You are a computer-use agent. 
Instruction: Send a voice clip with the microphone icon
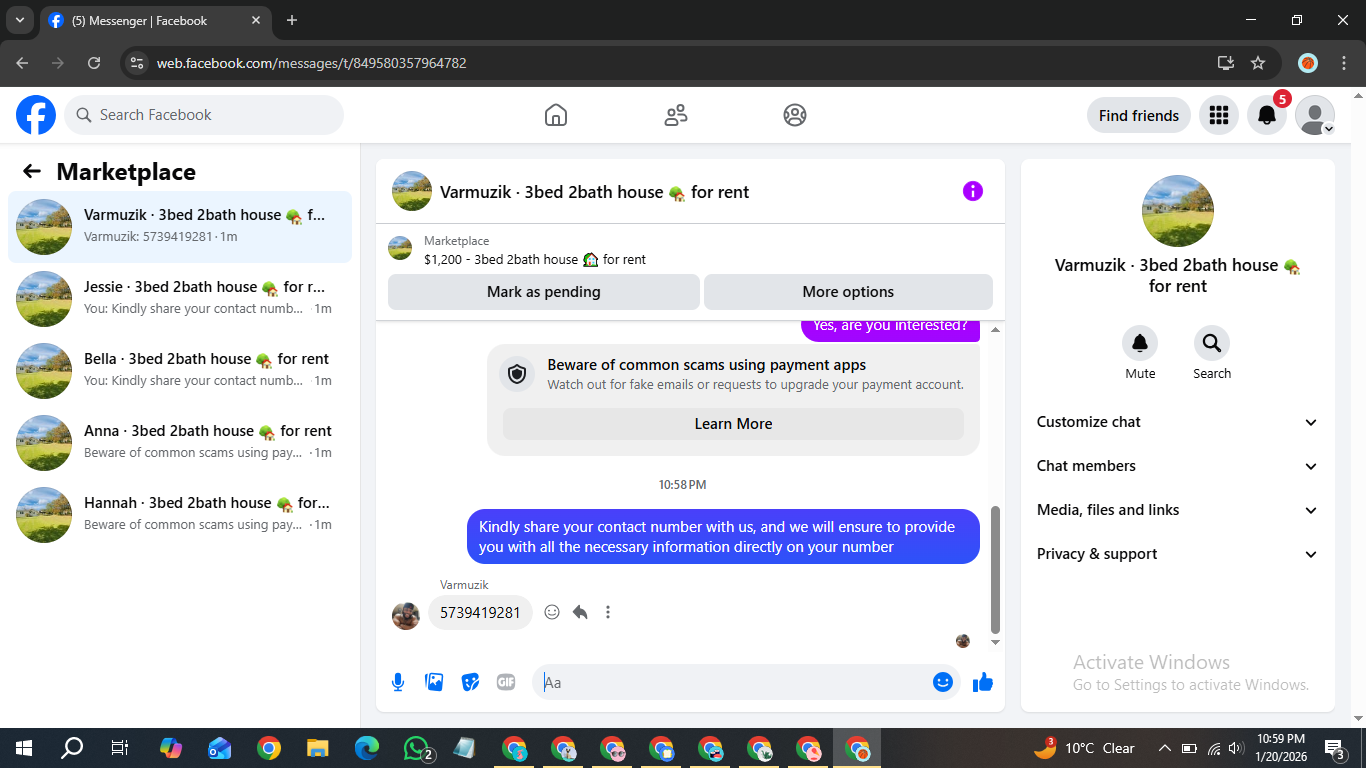(x=398, y=682)
